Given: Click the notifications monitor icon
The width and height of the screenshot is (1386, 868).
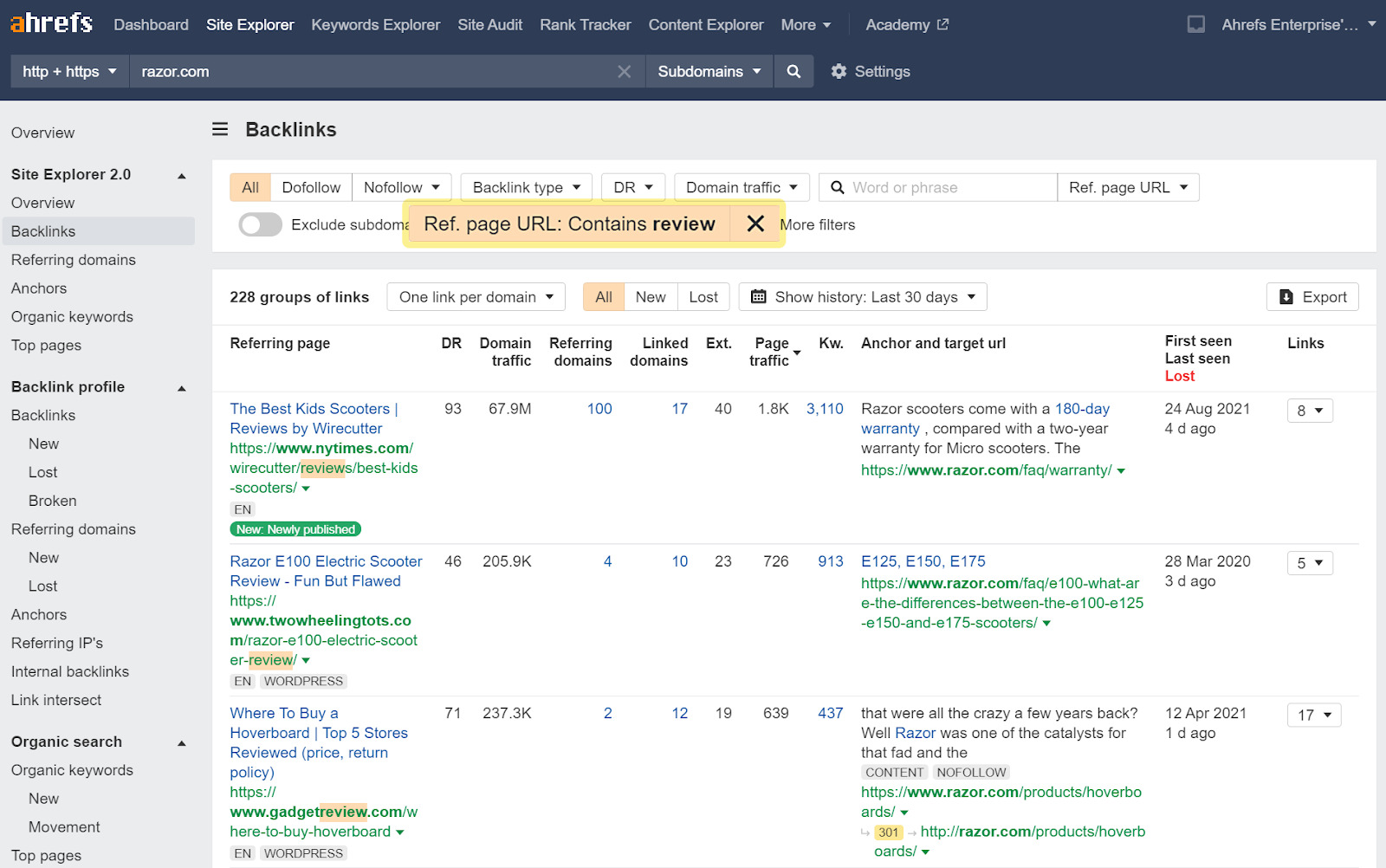Looking at the screenshot, I should pyautogui.click(x=1195, y=25).
